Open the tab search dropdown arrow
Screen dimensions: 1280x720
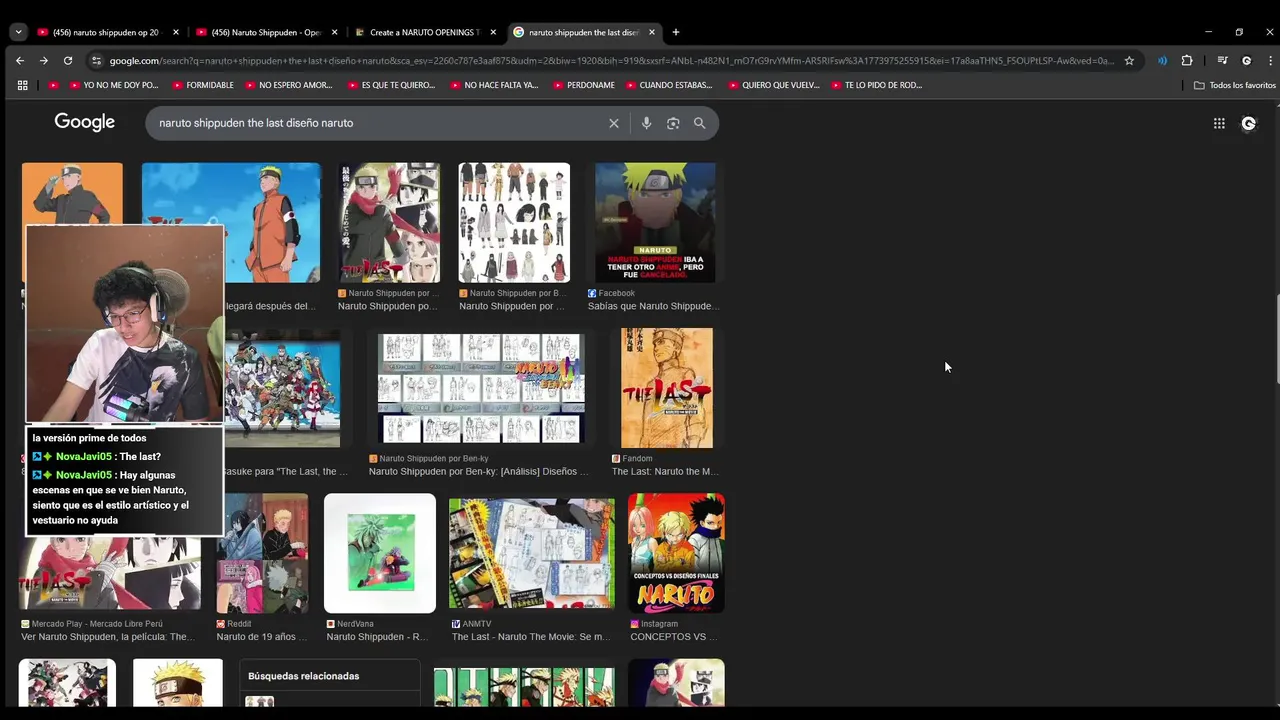18,32
